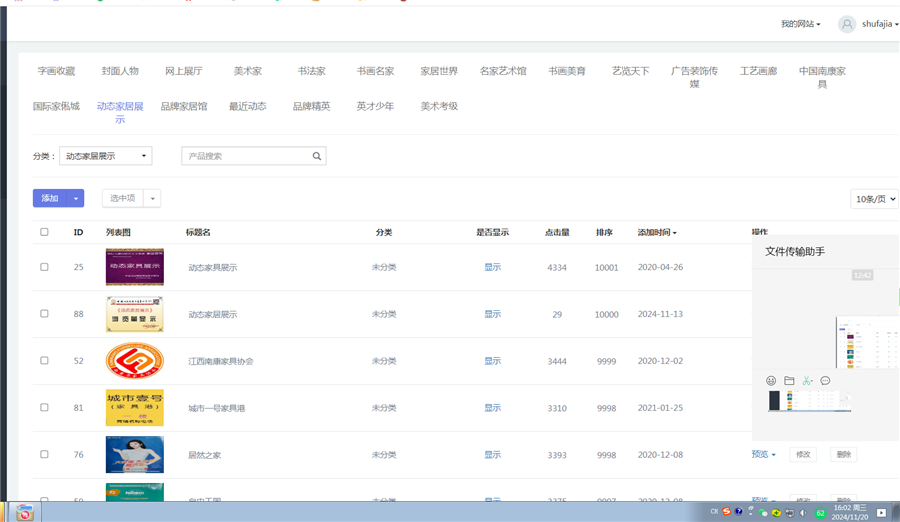900x522 pixels.
Task: Open the 品牌家居馆 tab
Action: pos(184,106)
